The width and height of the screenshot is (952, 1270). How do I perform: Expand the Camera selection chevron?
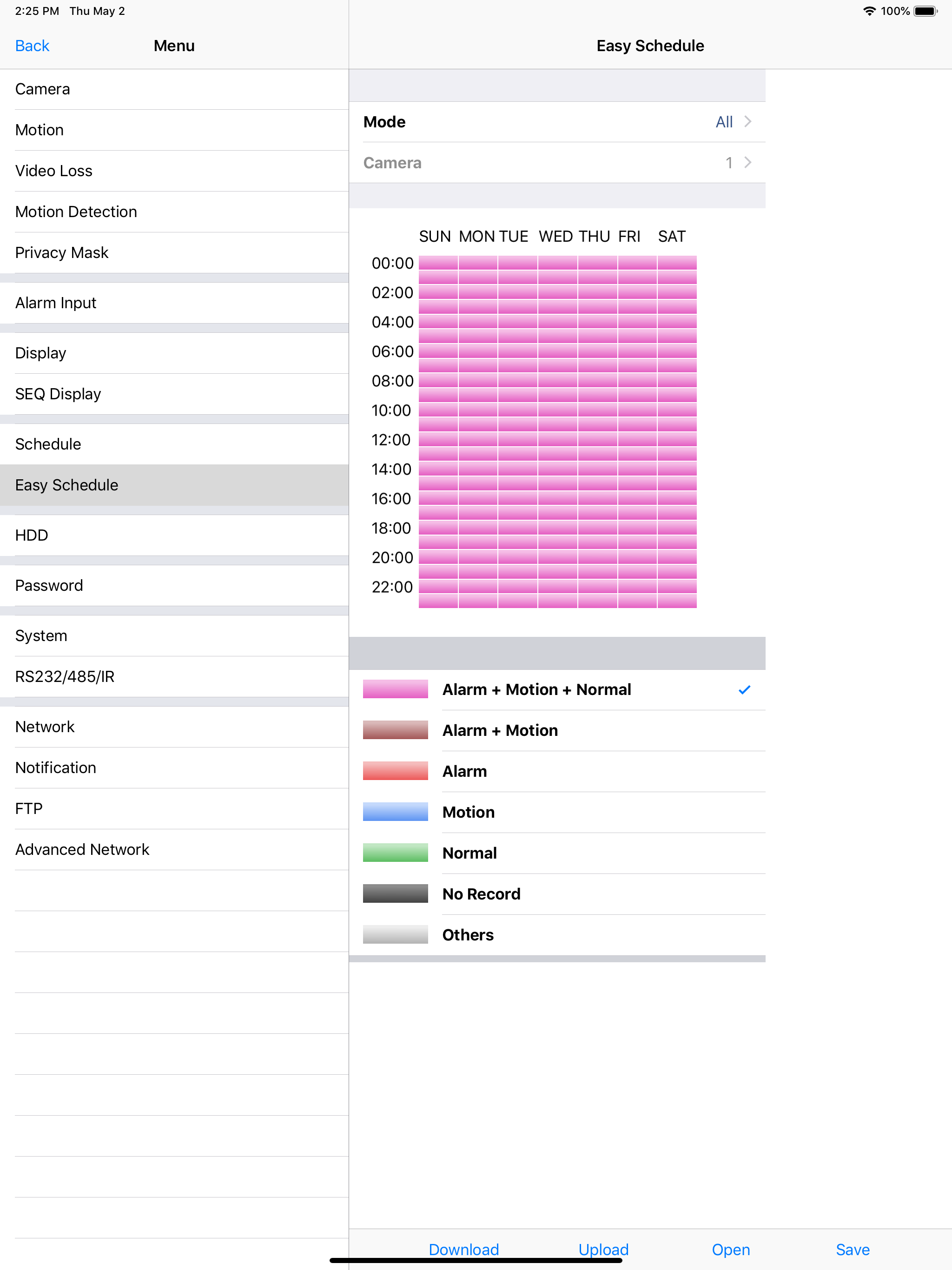[747, 163]
